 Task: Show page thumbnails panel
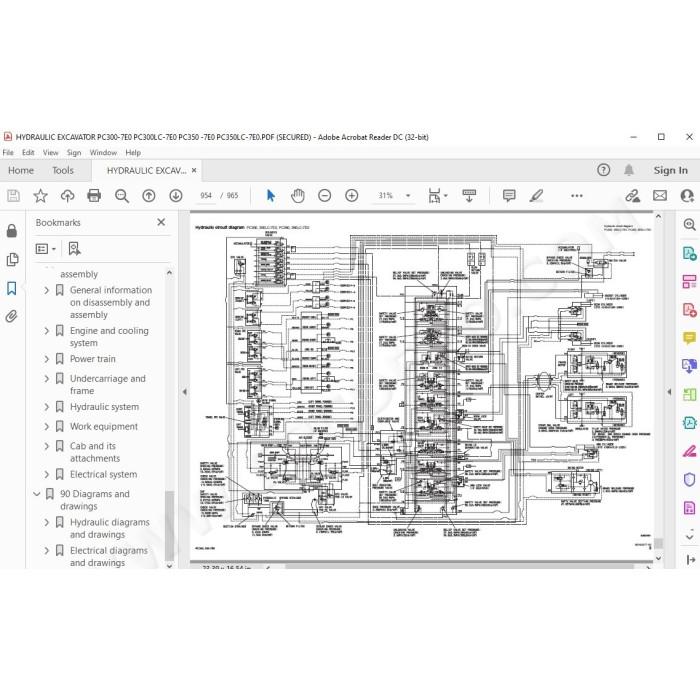tap(12, 259)
